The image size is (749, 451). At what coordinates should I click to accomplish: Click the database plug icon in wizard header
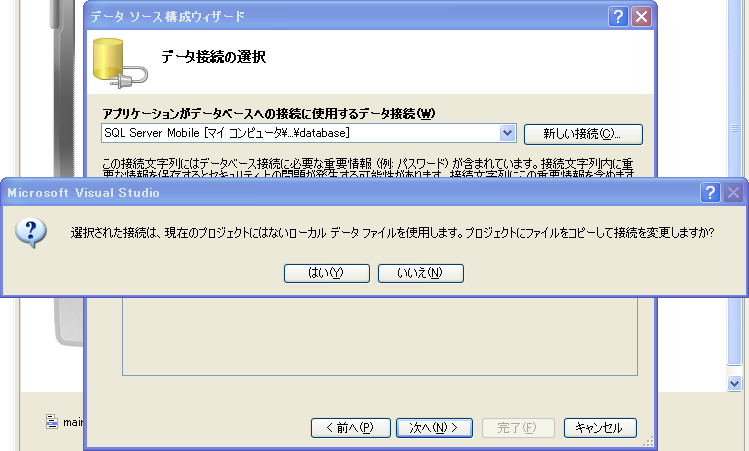[x=120, y=64]
